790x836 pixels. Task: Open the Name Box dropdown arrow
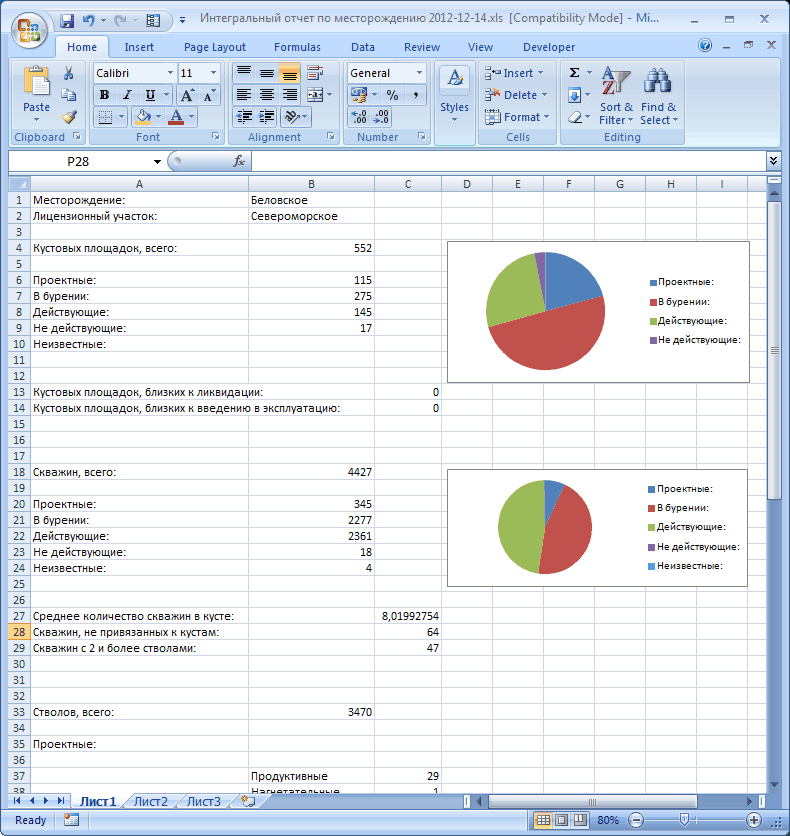click(x=157, y=161)
